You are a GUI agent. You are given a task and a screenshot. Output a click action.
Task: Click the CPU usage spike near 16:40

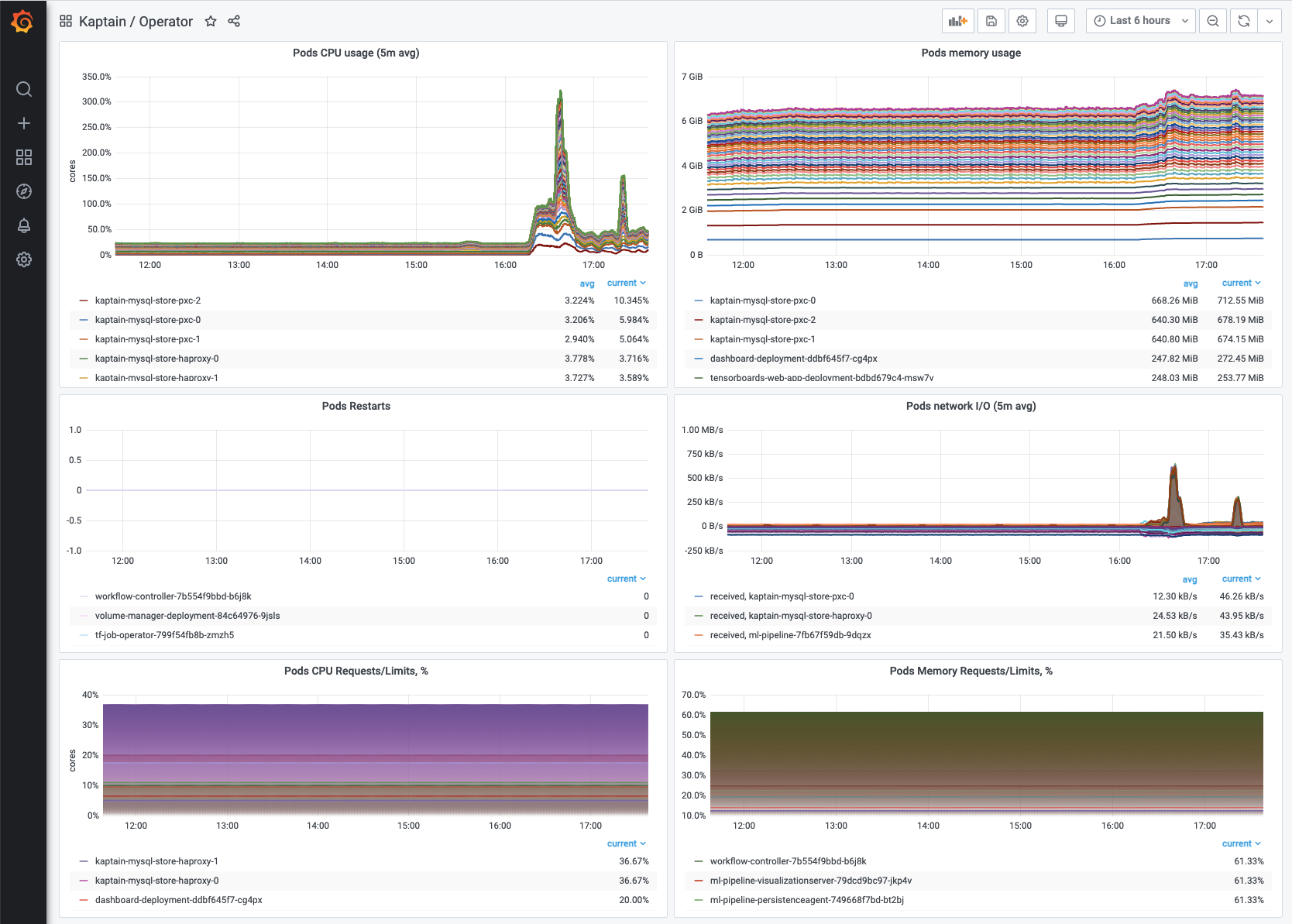click(x=560, y=155)
